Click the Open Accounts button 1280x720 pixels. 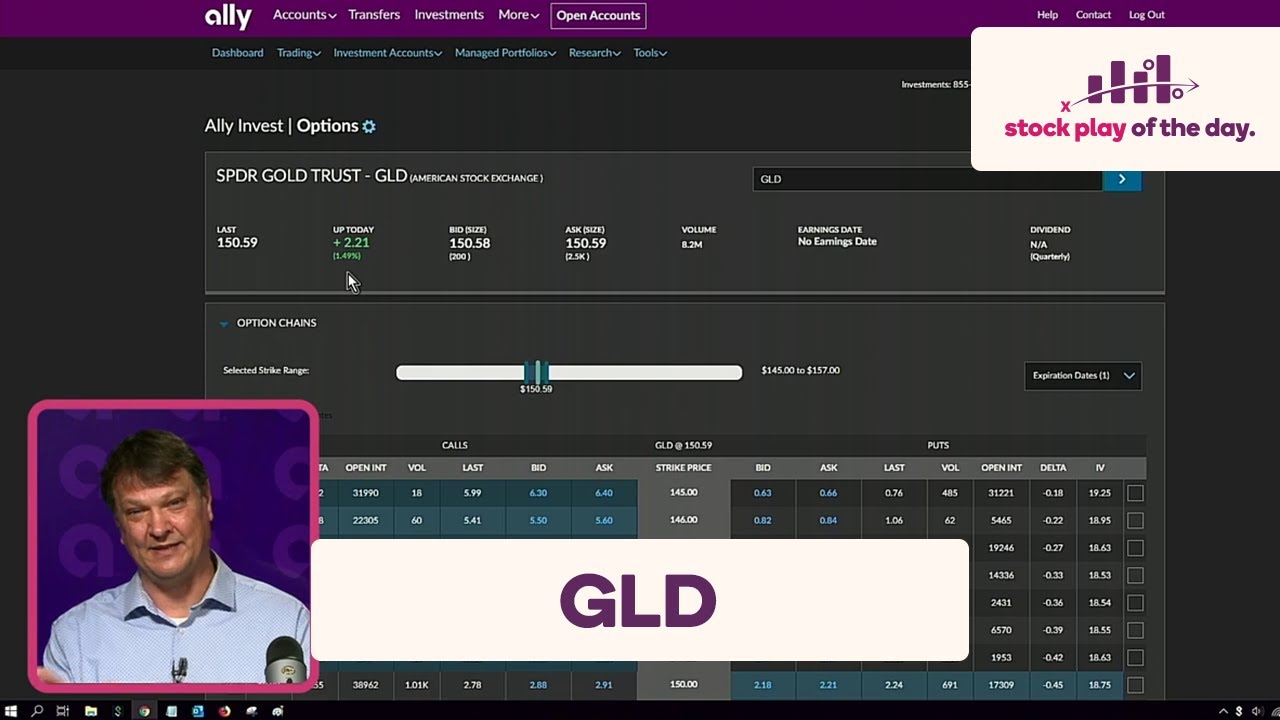[x=598, y=16]
